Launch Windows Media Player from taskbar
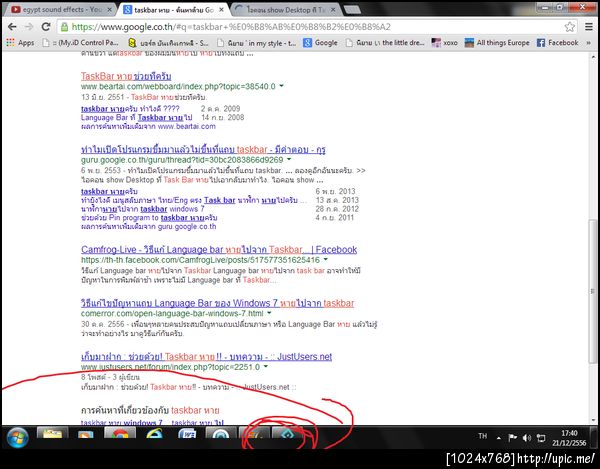This screenshot has height=469, width=600. pyautogui.click(x=86, y=434)
